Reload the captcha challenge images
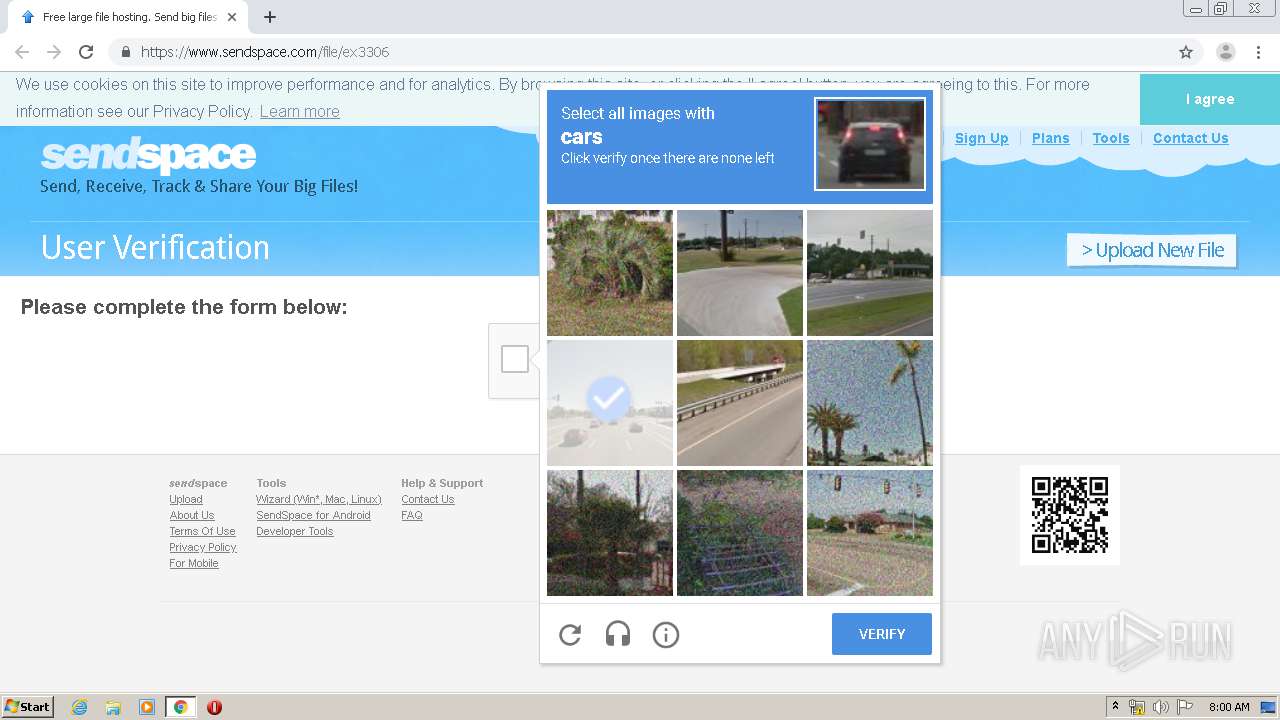 click(x=570, y=634)
